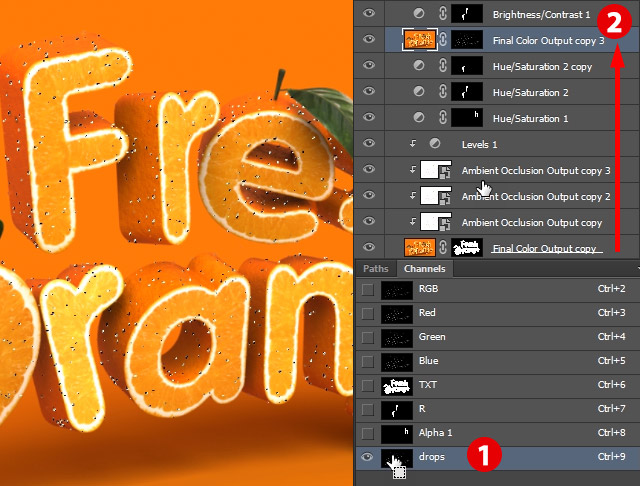The width and height of the screenshot is (640, 486).
Task: Hide the Final Color Output copy layer
Action: 369,247
